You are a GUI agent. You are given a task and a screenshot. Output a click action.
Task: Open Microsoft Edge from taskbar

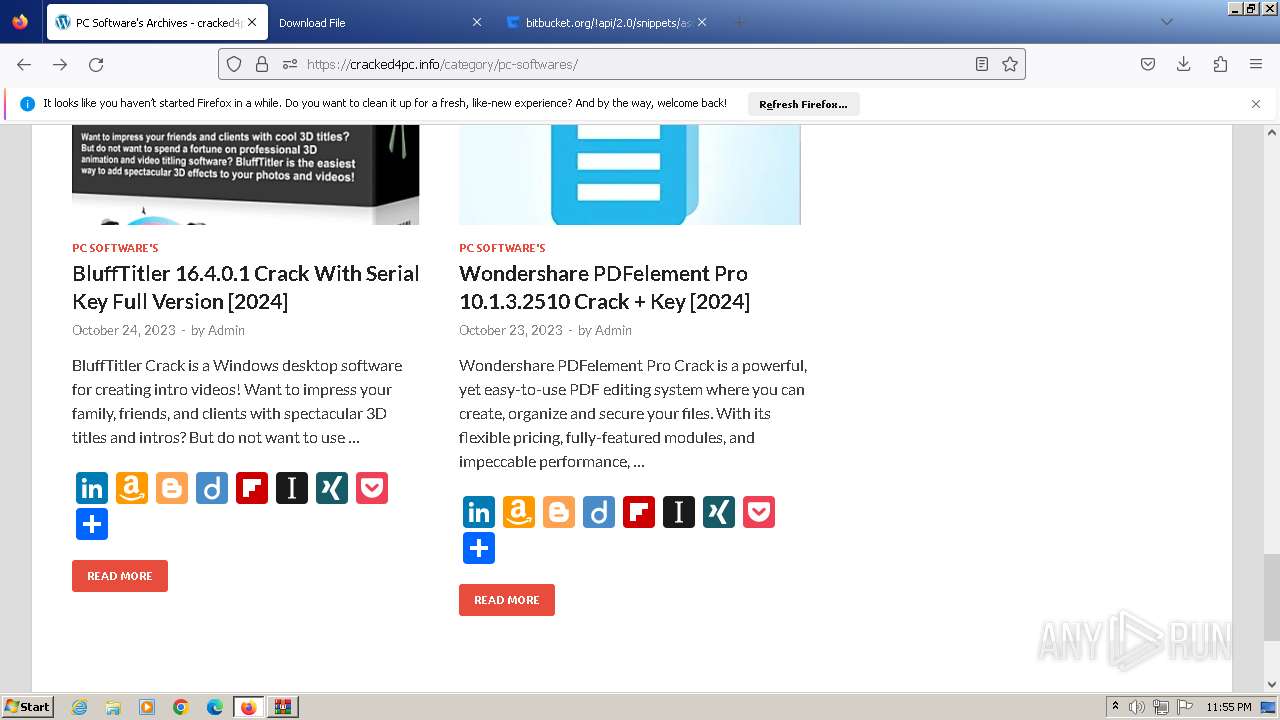(215, 707)
